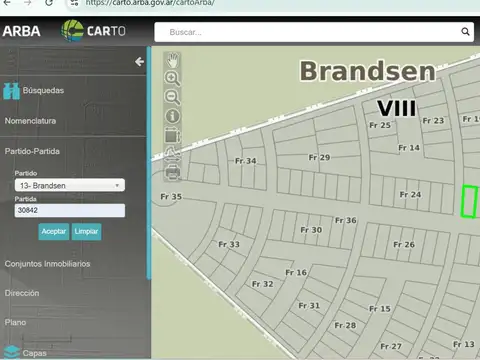
Task: Click map label Fr 29
Action: tap(319, 157)
